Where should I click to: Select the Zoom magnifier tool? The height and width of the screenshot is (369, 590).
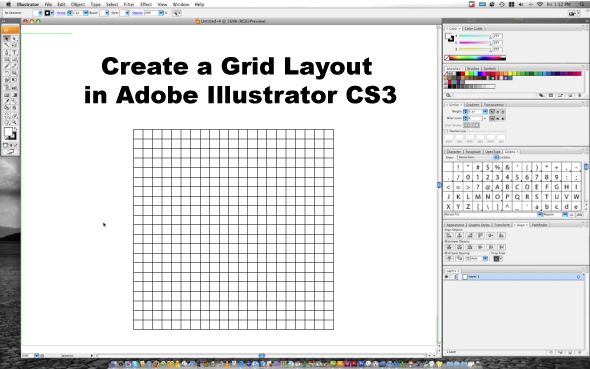[x=14, y=122]
